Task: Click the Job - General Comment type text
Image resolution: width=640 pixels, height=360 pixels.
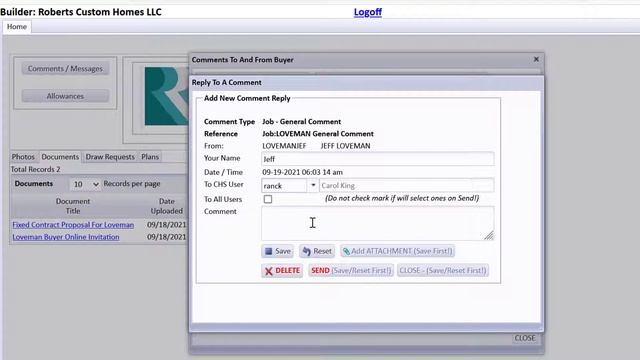Action: coord(302,122)
